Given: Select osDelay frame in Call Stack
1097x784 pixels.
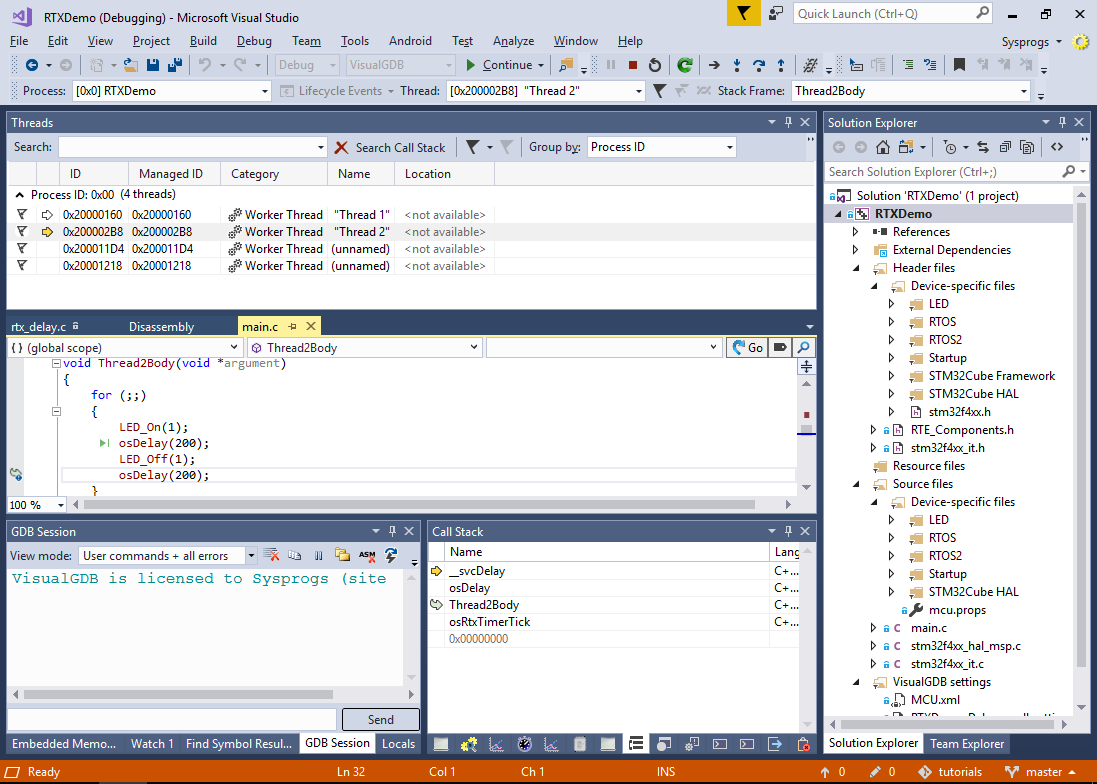Looking at the screenshot, I should pos(469,587).
